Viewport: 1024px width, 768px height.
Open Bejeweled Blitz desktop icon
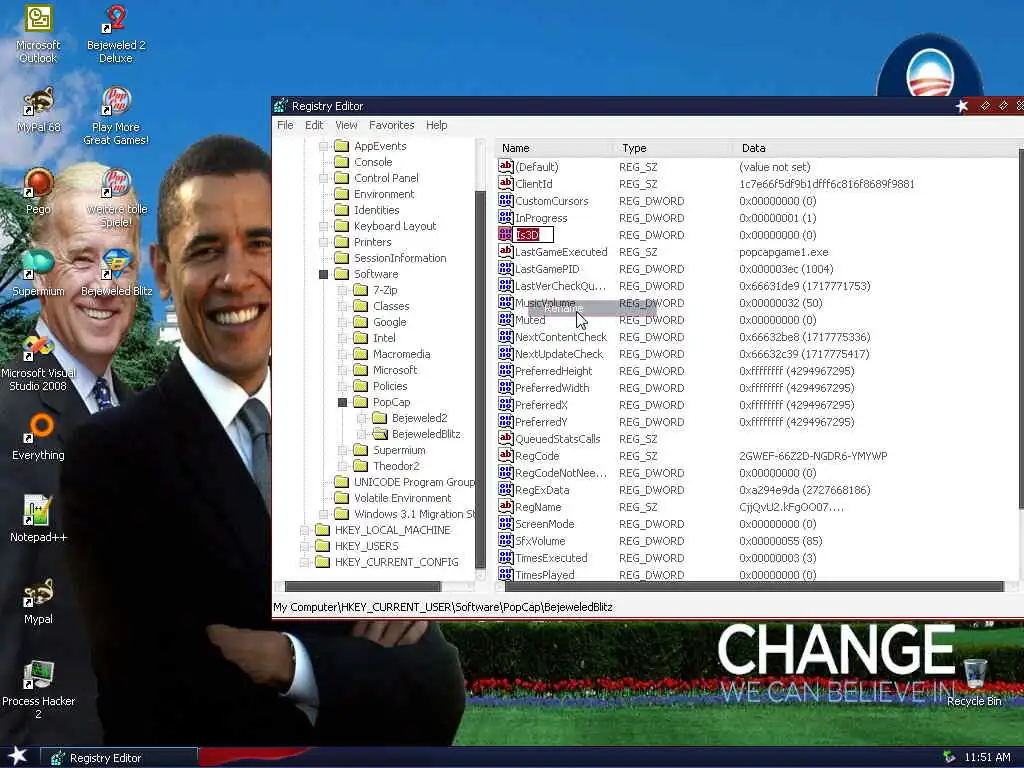point(116,274)
